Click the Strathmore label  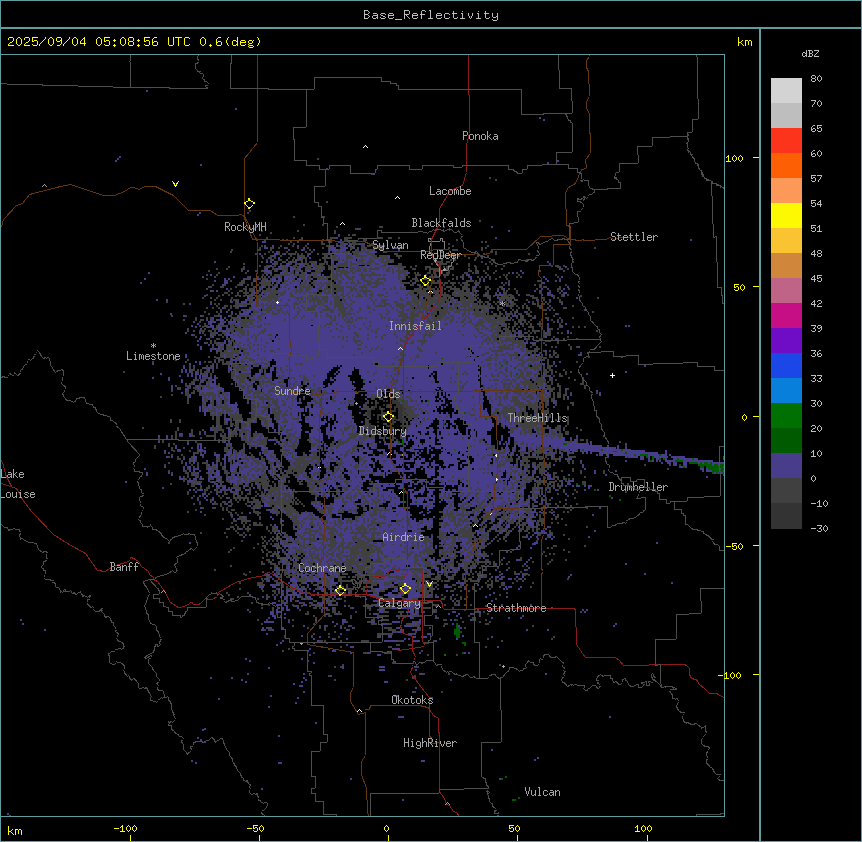516,608
